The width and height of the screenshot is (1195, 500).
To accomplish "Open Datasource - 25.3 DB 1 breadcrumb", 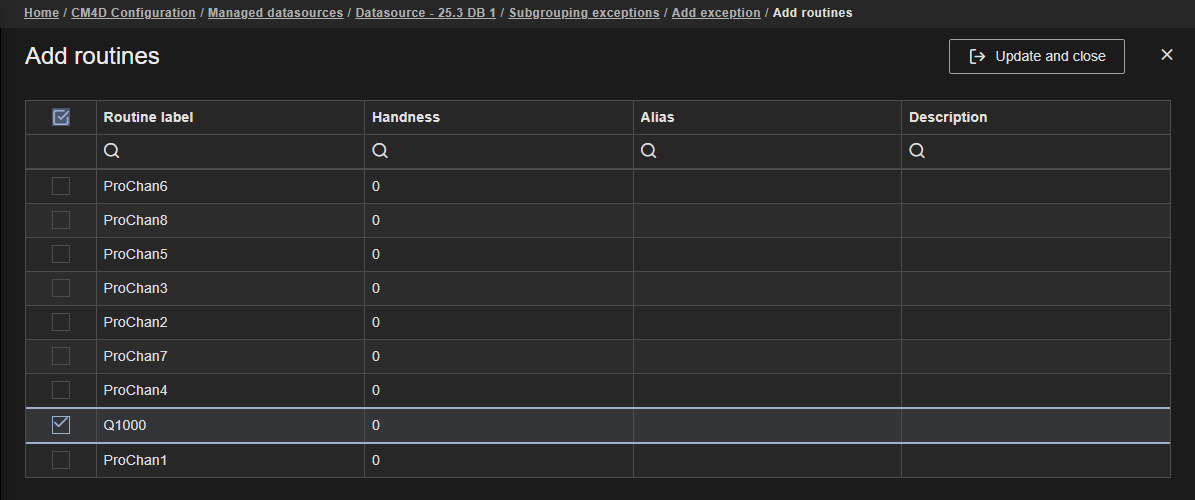I will [425, 13].
